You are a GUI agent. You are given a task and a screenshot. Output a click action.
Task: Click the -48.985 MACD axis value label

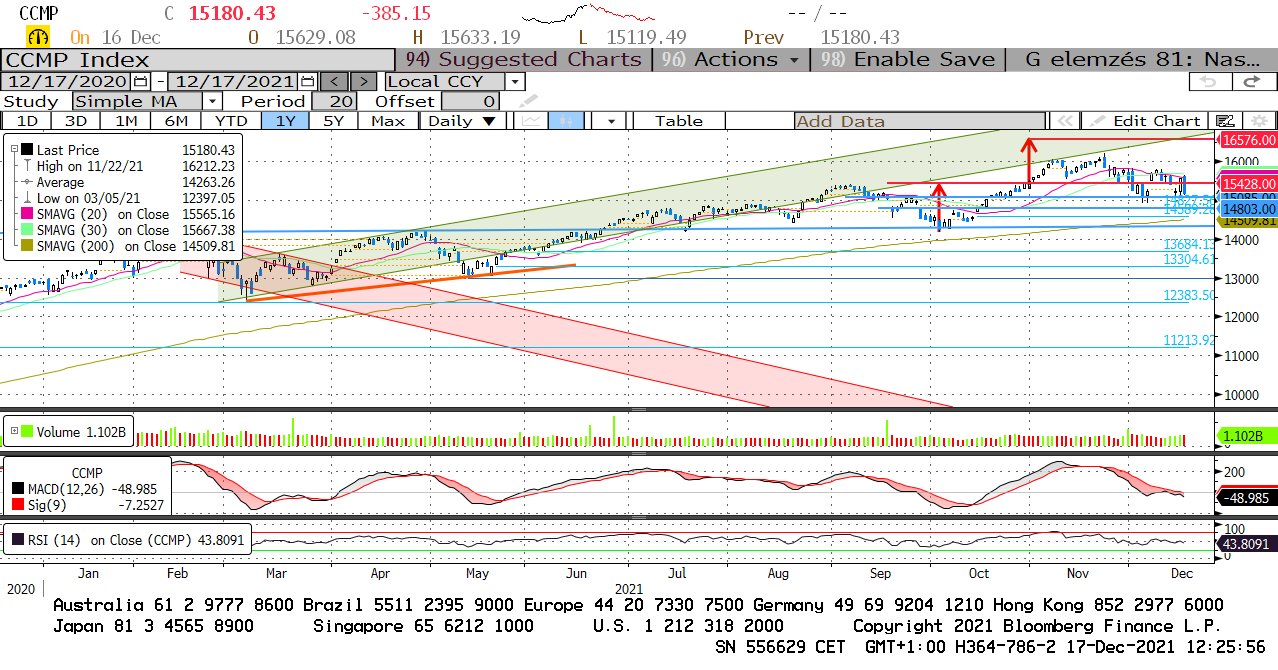(x=1249, y=497)
